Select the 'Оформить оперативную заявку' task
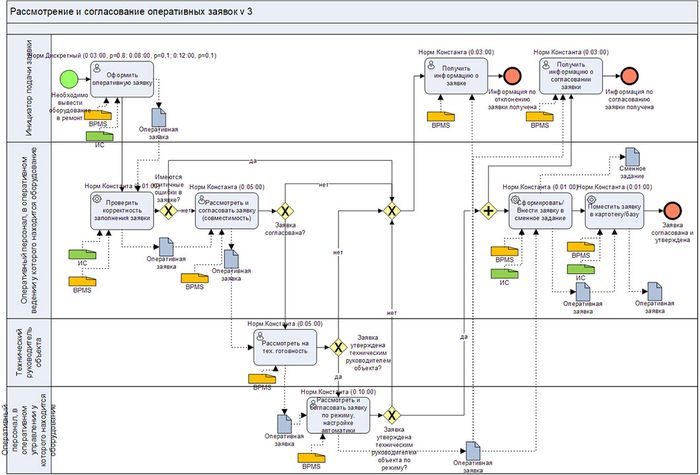Image resolution: width=700 pixels, height=475 pixels. click(x=125, y=77)
